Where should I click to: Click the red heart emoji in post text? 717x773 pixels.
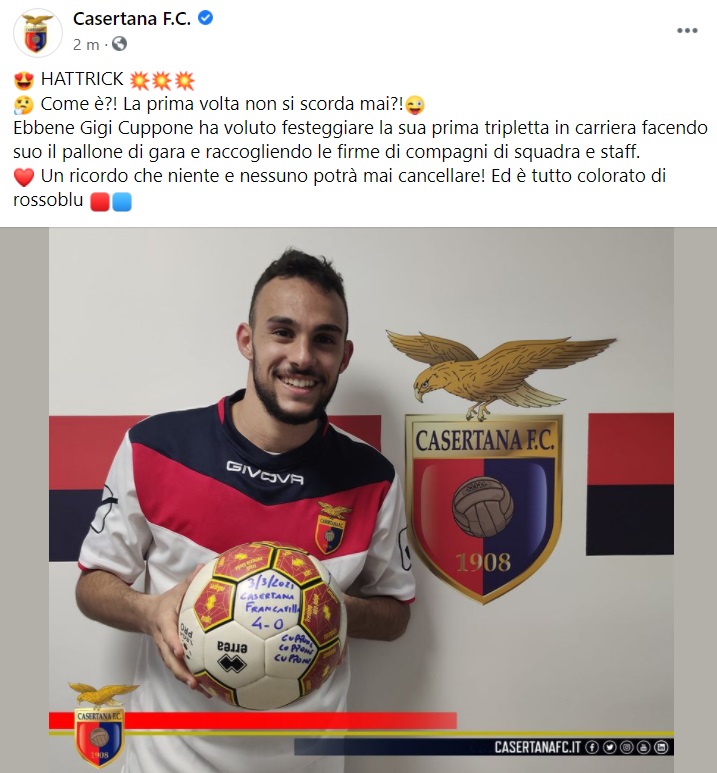[x=24, y=177]
